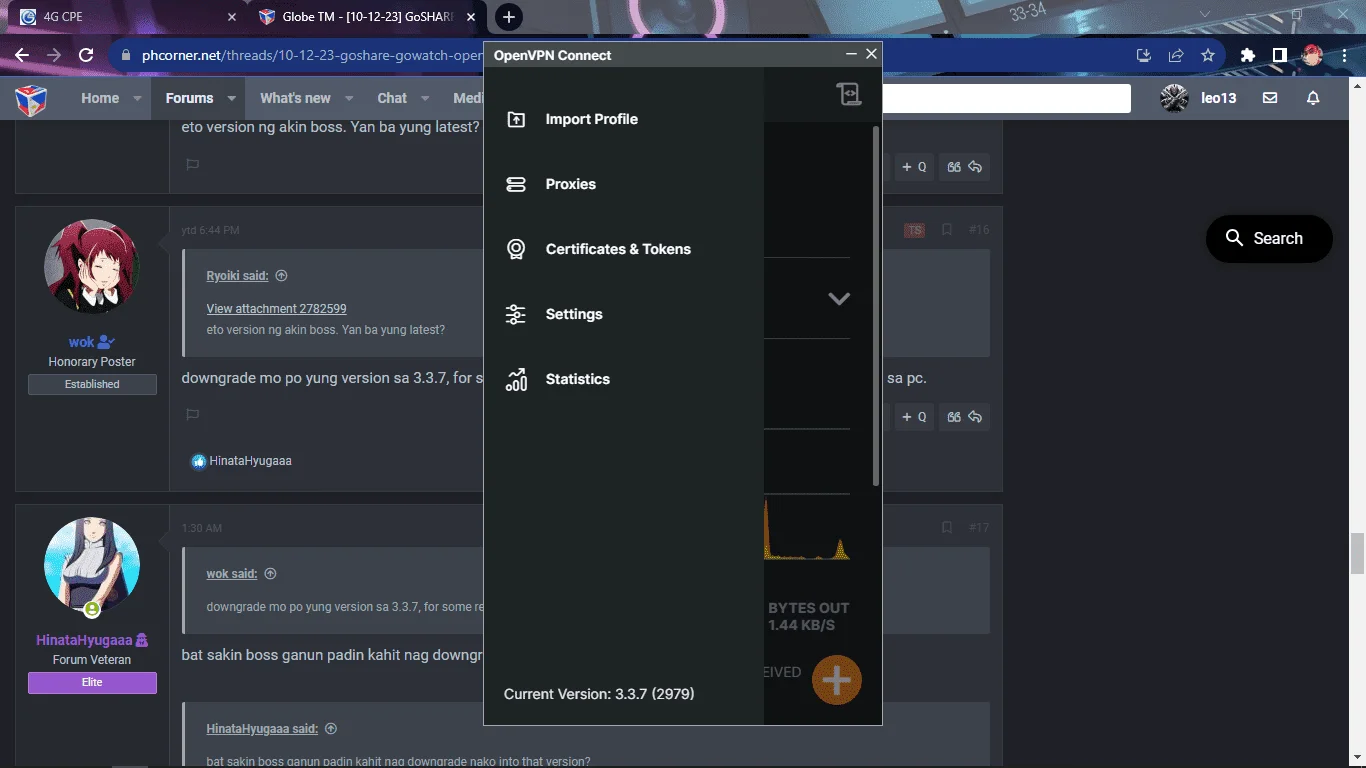Click the Certificates & Tokens badge icon
This screenshot has width=1366, height=768.
point(516,249)
